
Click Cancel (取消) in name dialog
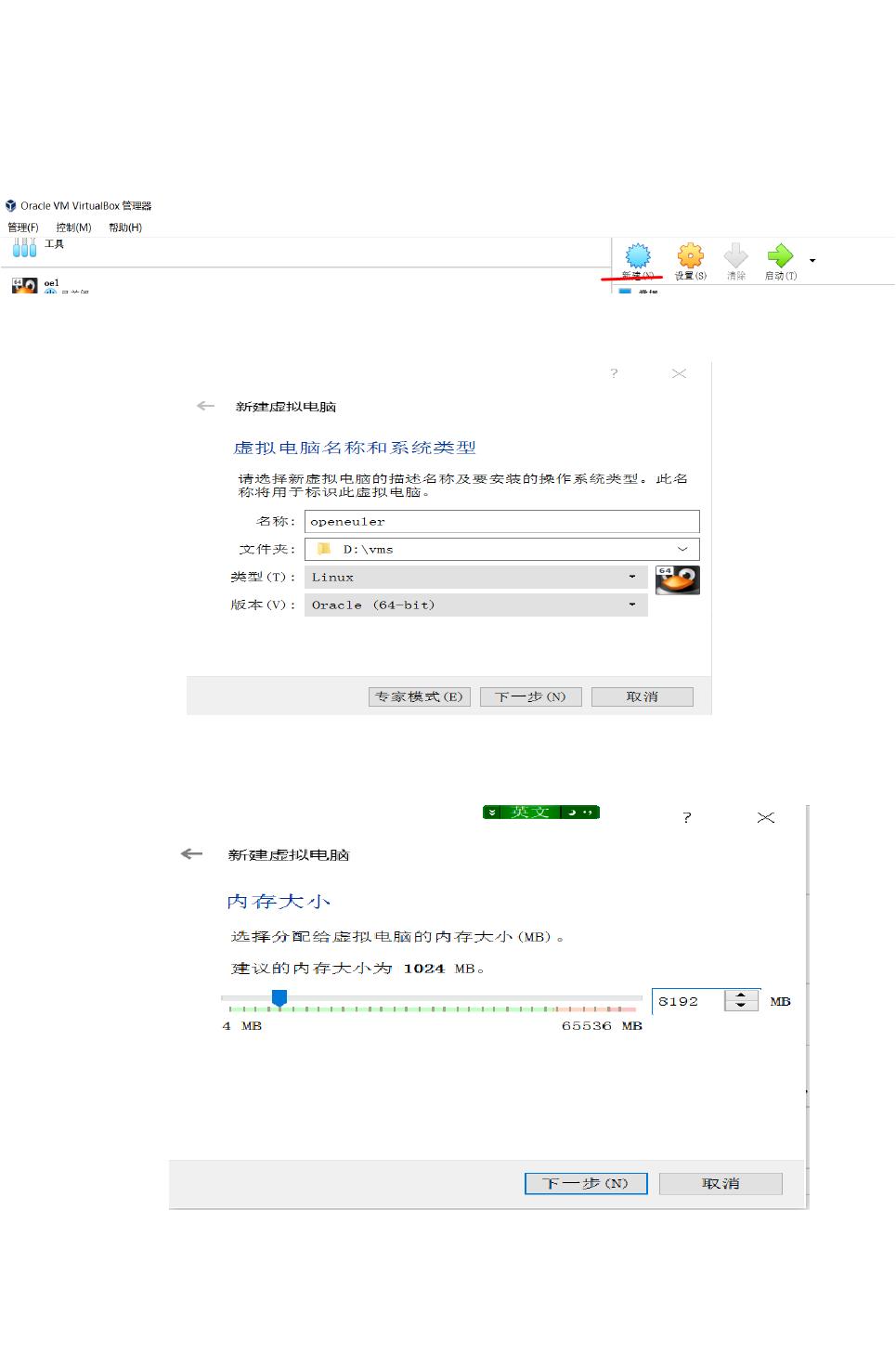point(642,696)
